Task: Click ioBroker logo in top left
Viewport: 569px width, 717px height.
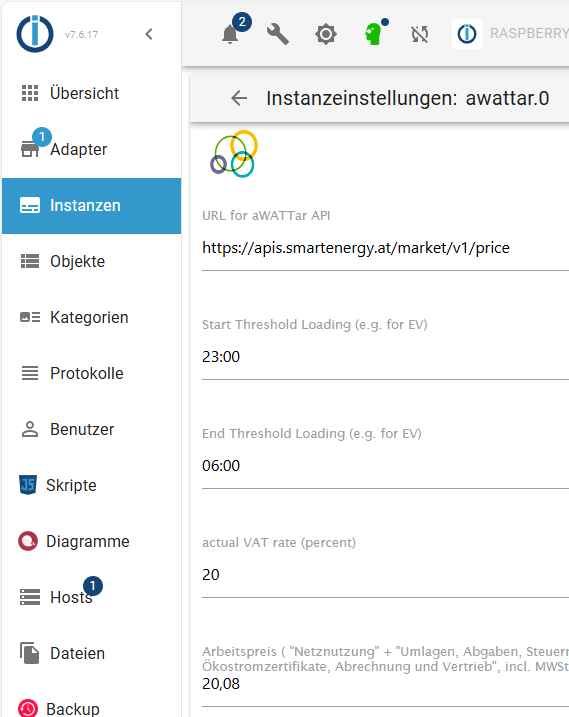Action: pyautogui.click(x=35, y=34)
